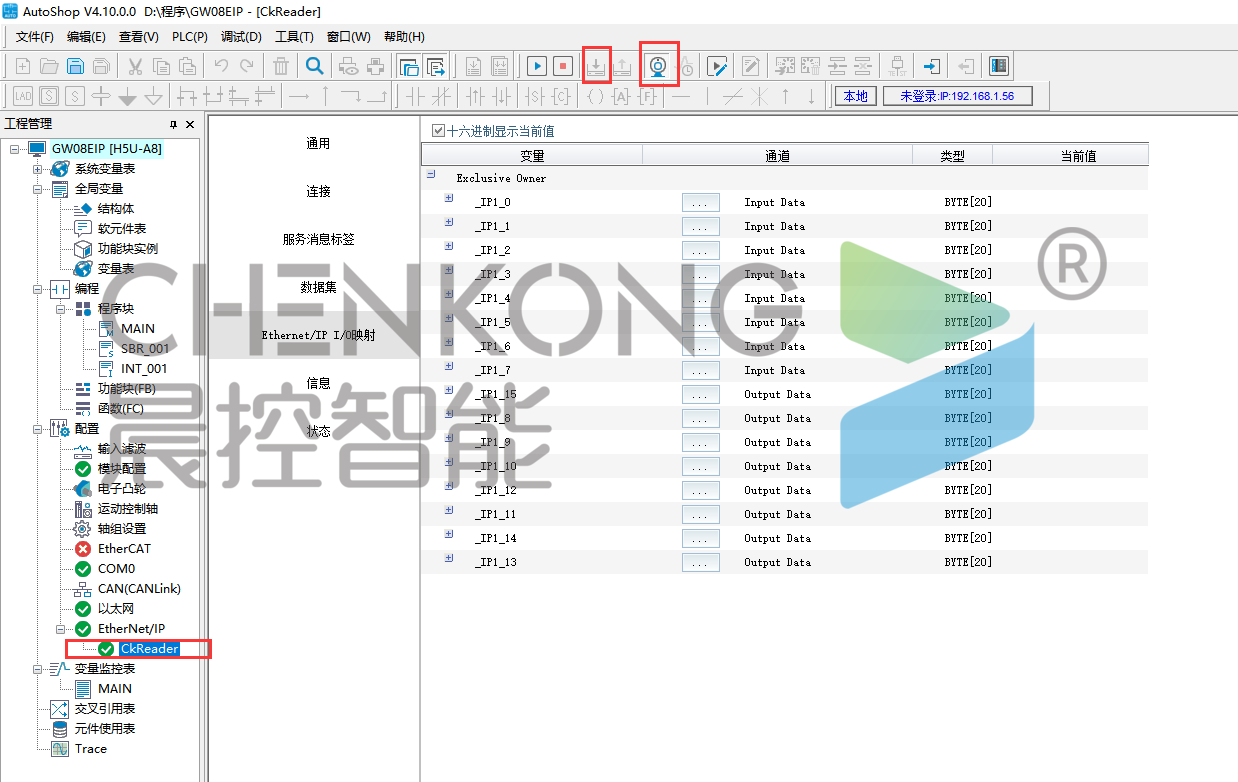Switch to the 通用 tab
This screenshot has width=1238, height=782.
pos(318,144)
